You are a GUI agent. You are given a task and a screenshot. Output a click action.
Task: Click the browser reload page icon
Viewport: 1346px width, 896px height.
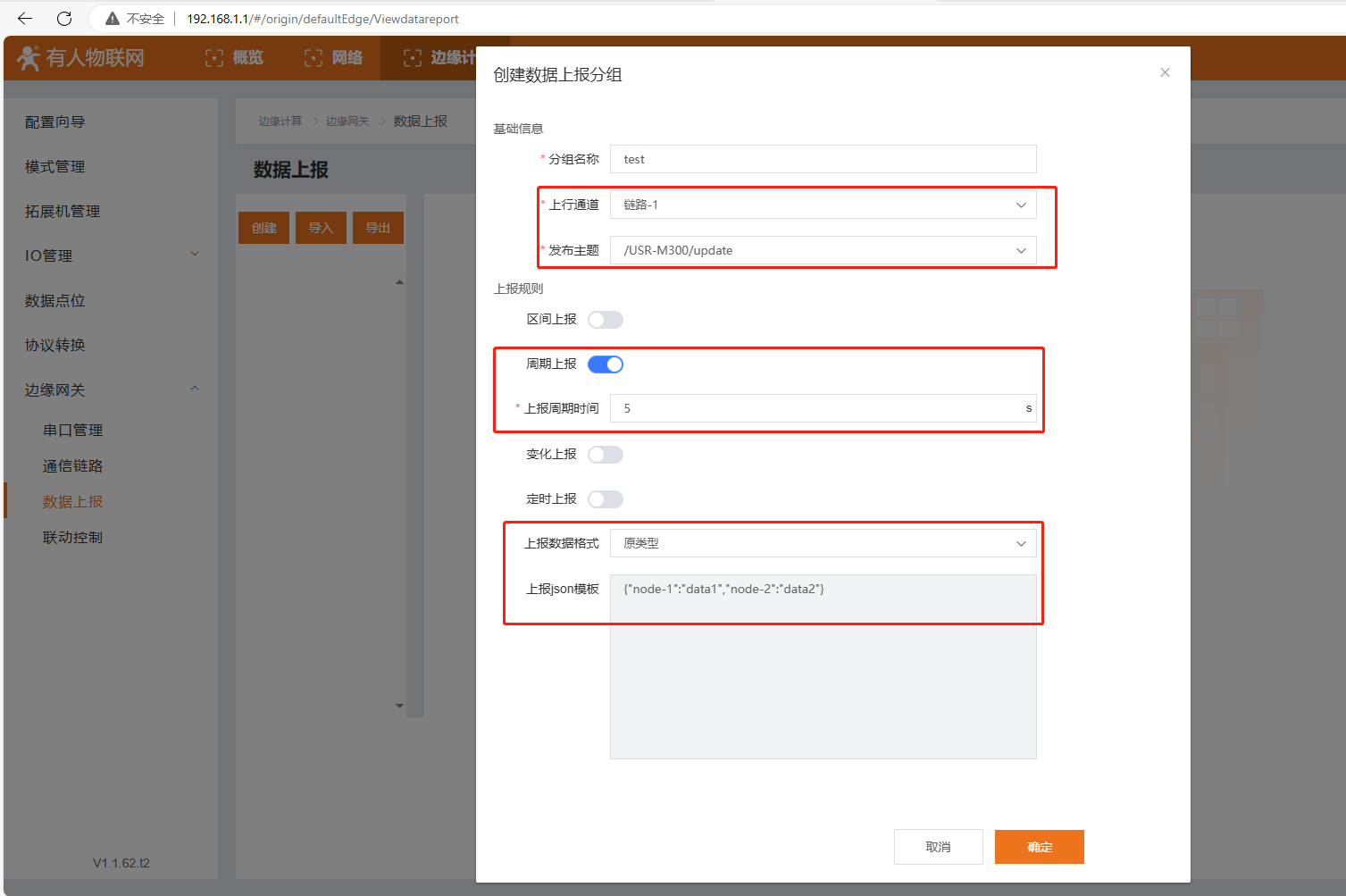coord(64,19)
